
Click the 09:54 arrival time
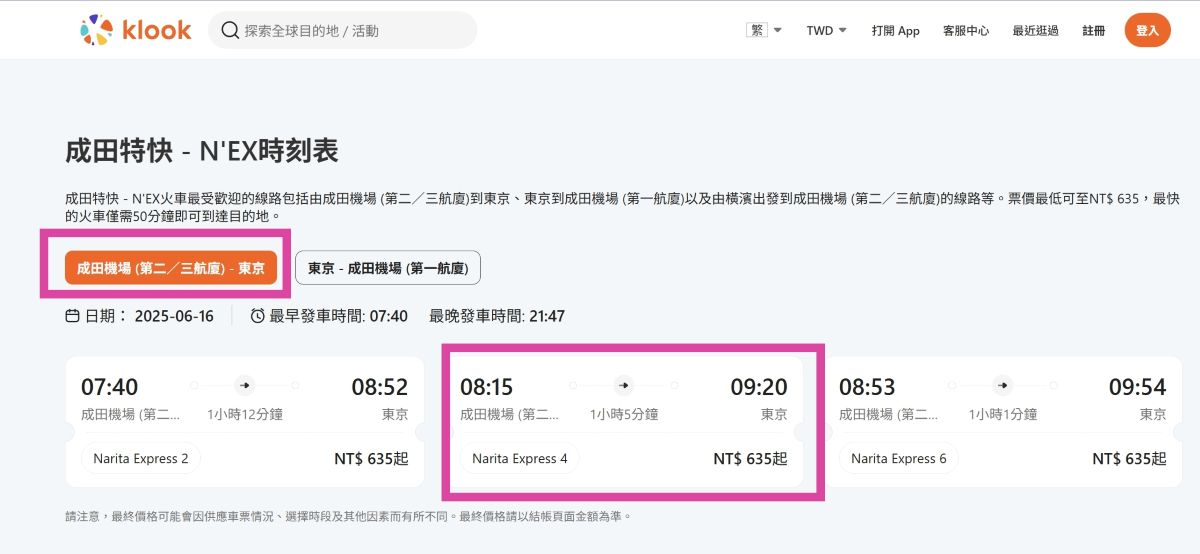pyautogui.click(x=1138, y=387)
